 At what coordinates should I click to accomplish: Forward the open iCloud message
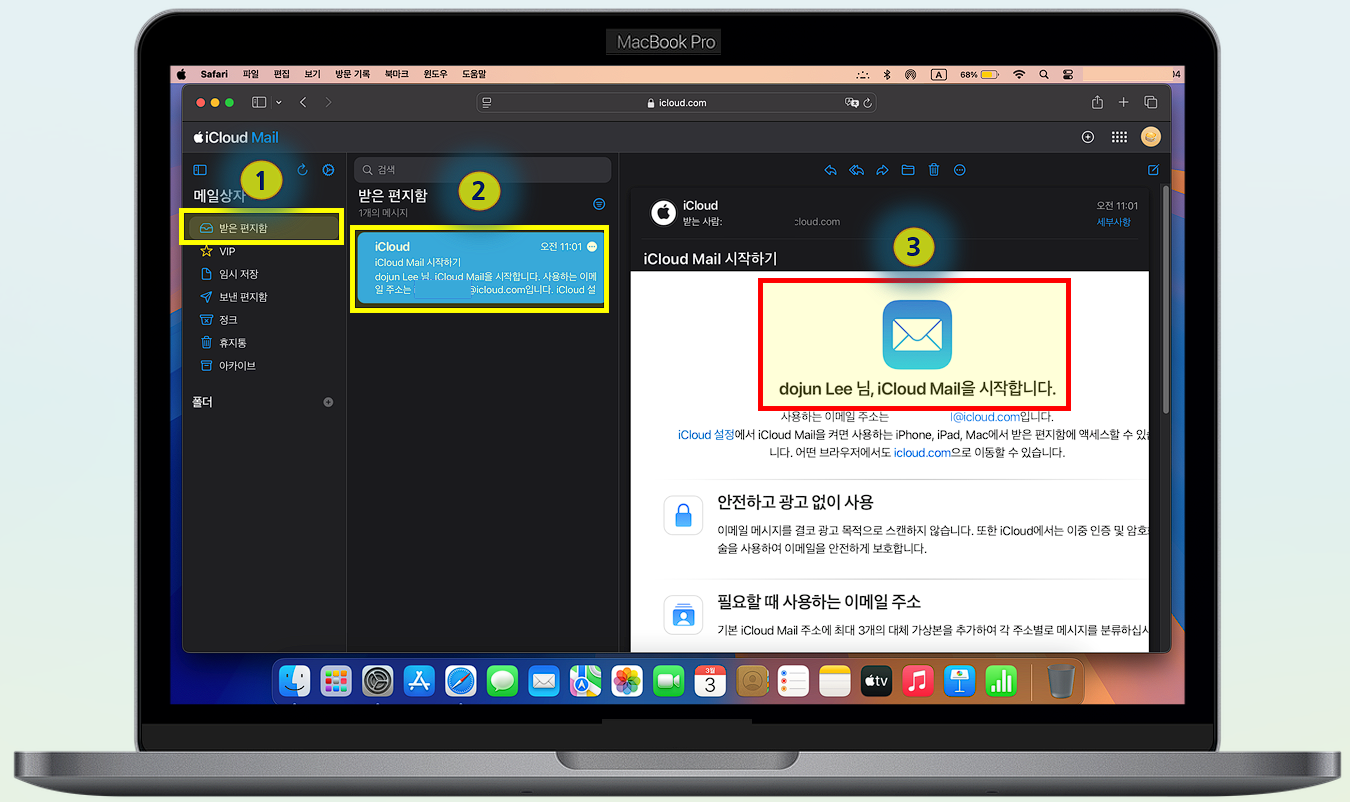(x=882, y=170)
